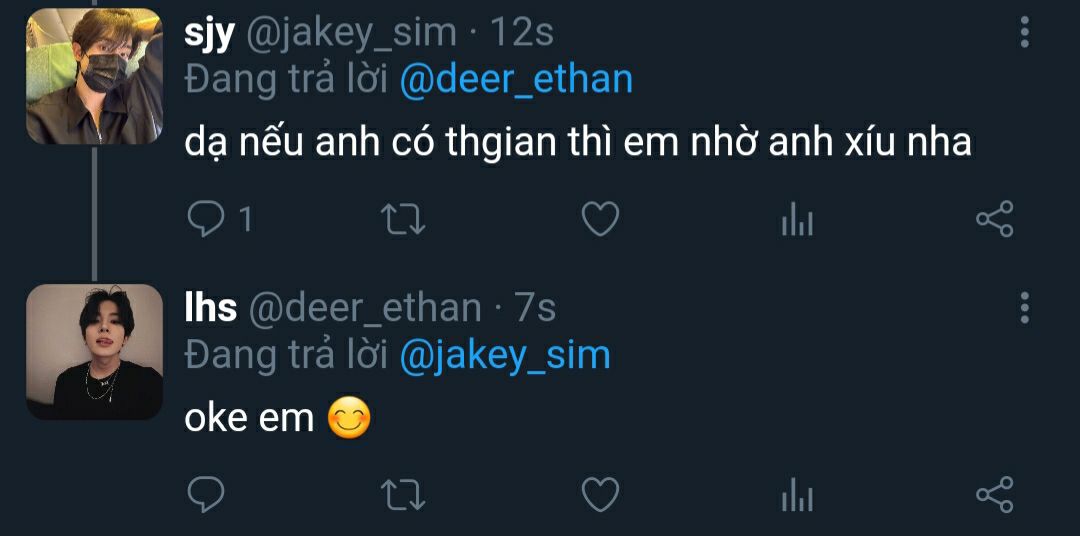Like sjy's tweet with heart icon
Image resolution: width=1080 pixels, height=536 pixels.
(x=601, y=219)
